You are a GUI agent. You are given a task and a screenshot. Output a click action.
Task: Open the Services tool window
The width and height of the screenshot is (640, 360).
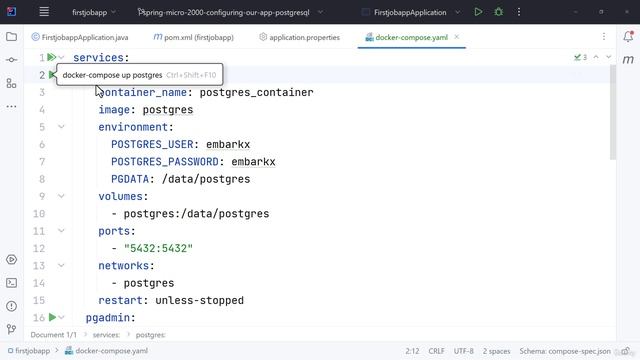pos(11,260)
